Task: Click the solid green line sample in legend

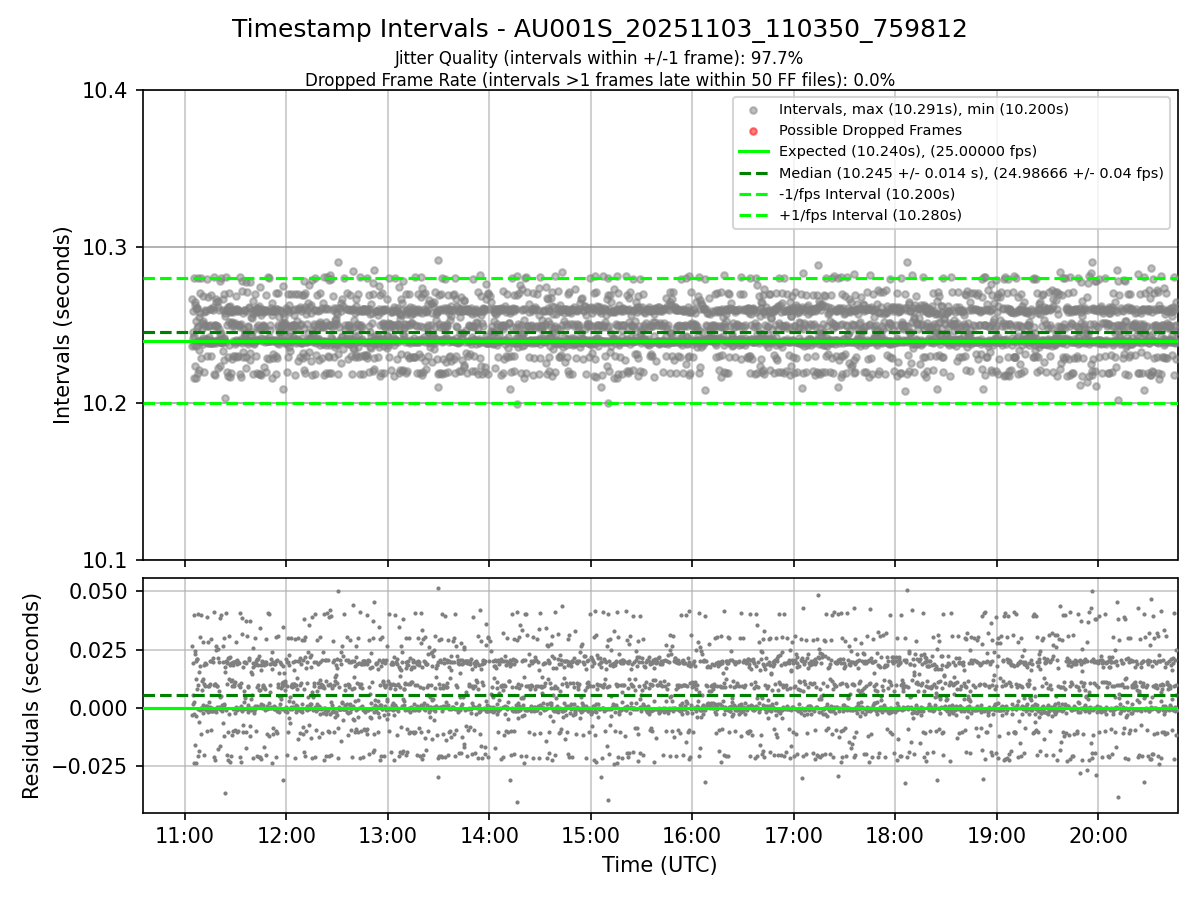Action: 754,152
